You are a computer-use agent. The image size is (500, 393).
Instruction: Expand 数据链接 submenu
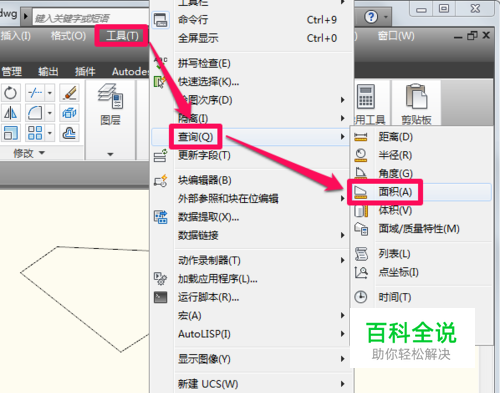click(x=252, y=235)
